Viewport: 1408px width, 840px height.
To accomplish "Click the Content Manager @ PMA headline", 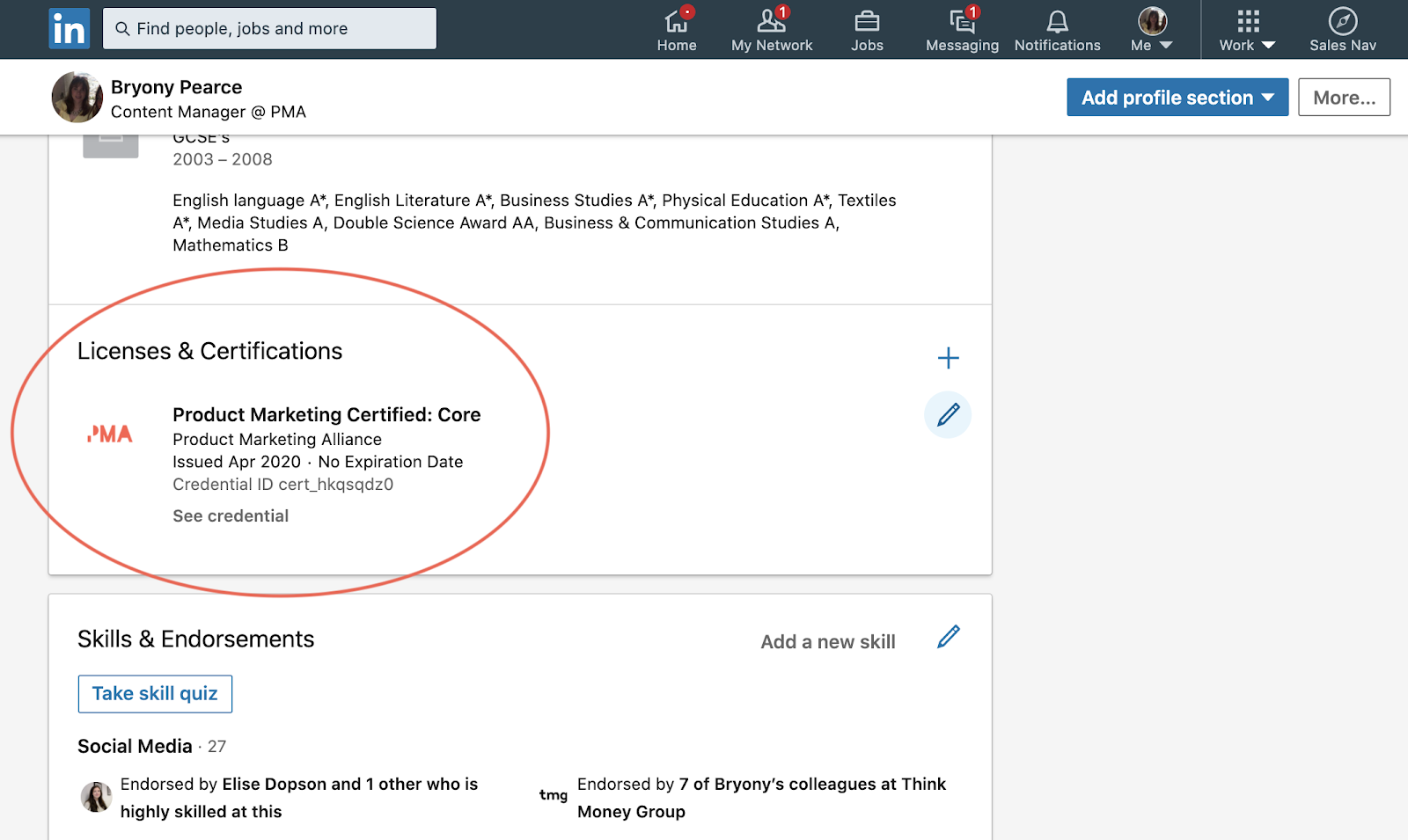I will [x=209, y=112].
